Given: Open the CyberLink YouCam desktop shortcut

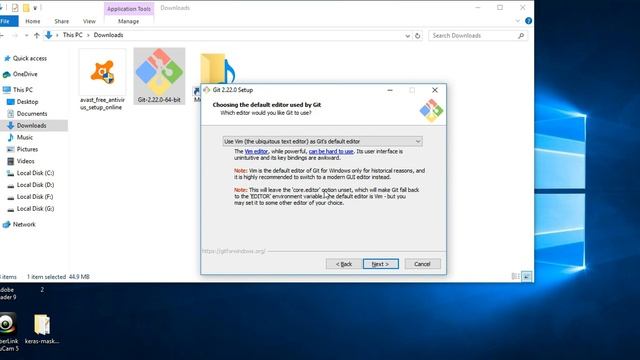Looking at the screenshot, I should [8, 331].
